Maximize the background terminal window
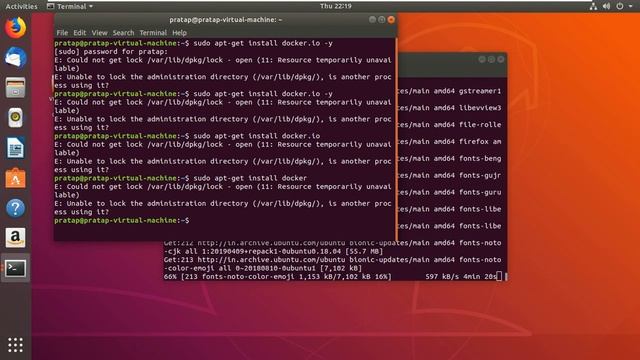 491,59
